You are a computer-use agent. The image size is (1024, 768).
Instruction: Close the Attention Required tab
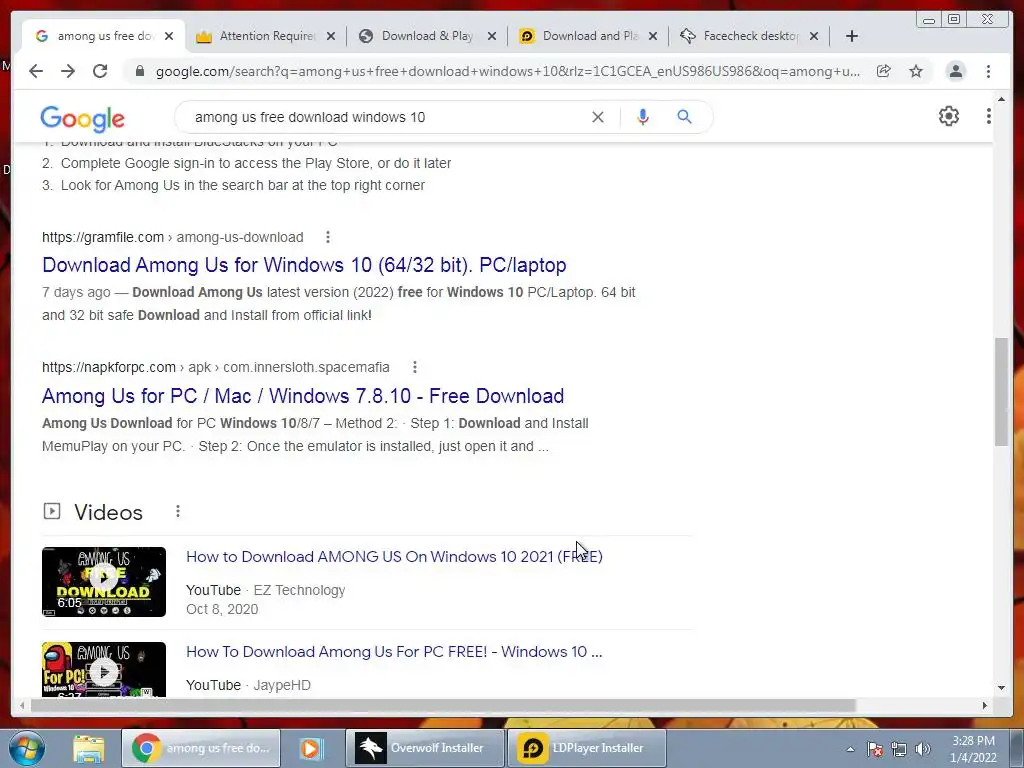(331, 36)
